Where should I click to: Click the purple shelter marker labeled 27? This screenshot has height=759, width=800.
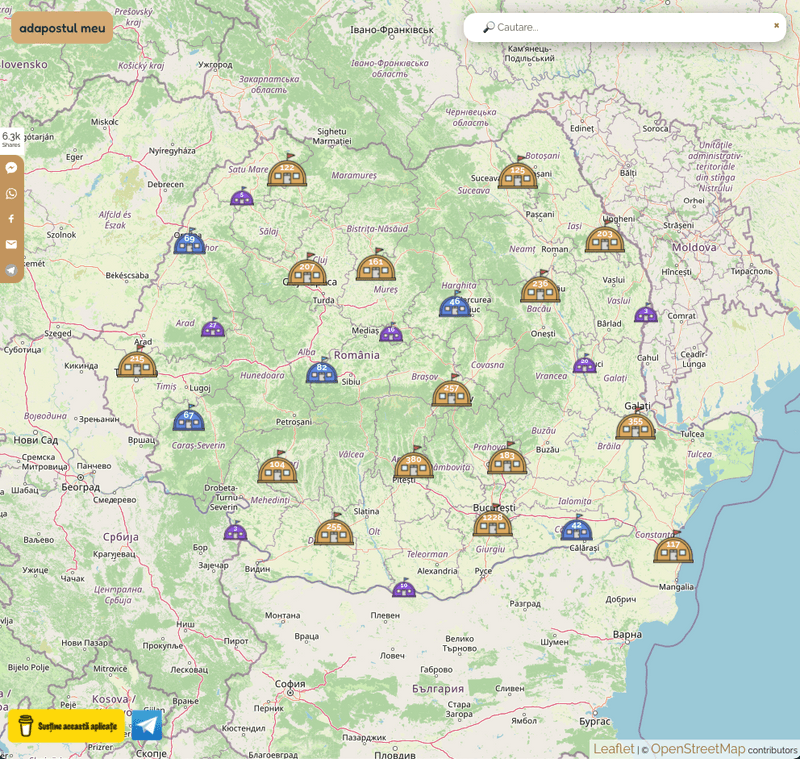[213, 327]
